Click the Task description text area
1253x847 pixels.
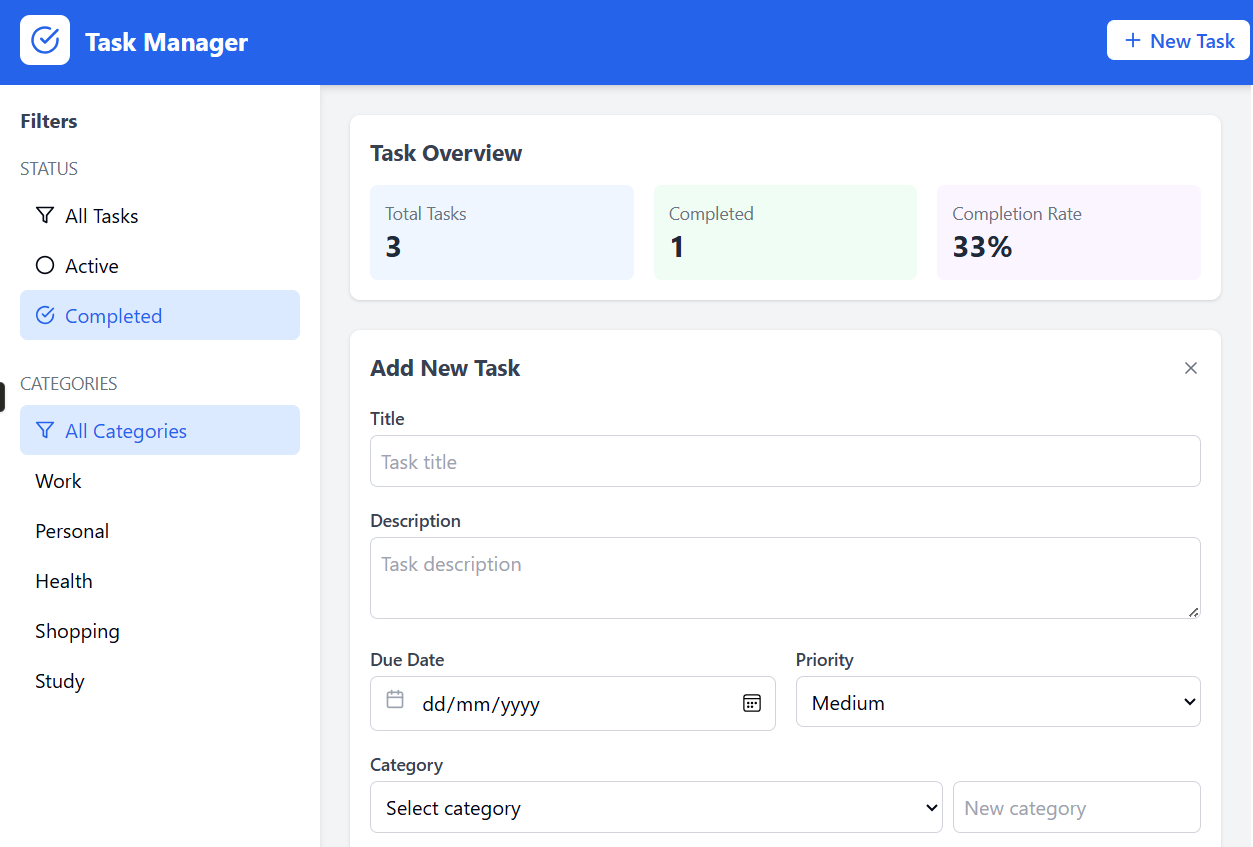[785, 578]
